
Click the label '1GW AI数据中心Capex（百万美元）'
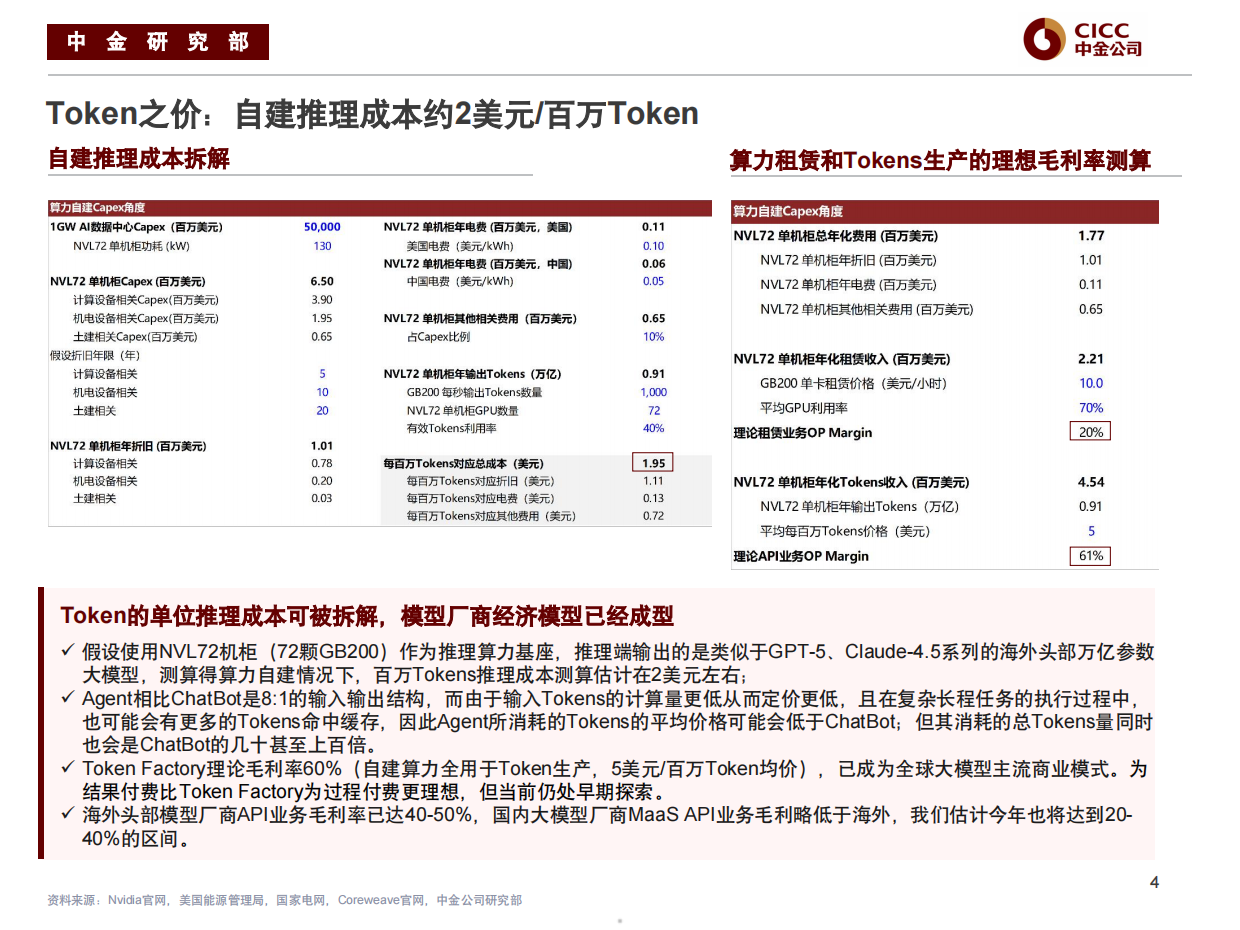pos(136,227)
